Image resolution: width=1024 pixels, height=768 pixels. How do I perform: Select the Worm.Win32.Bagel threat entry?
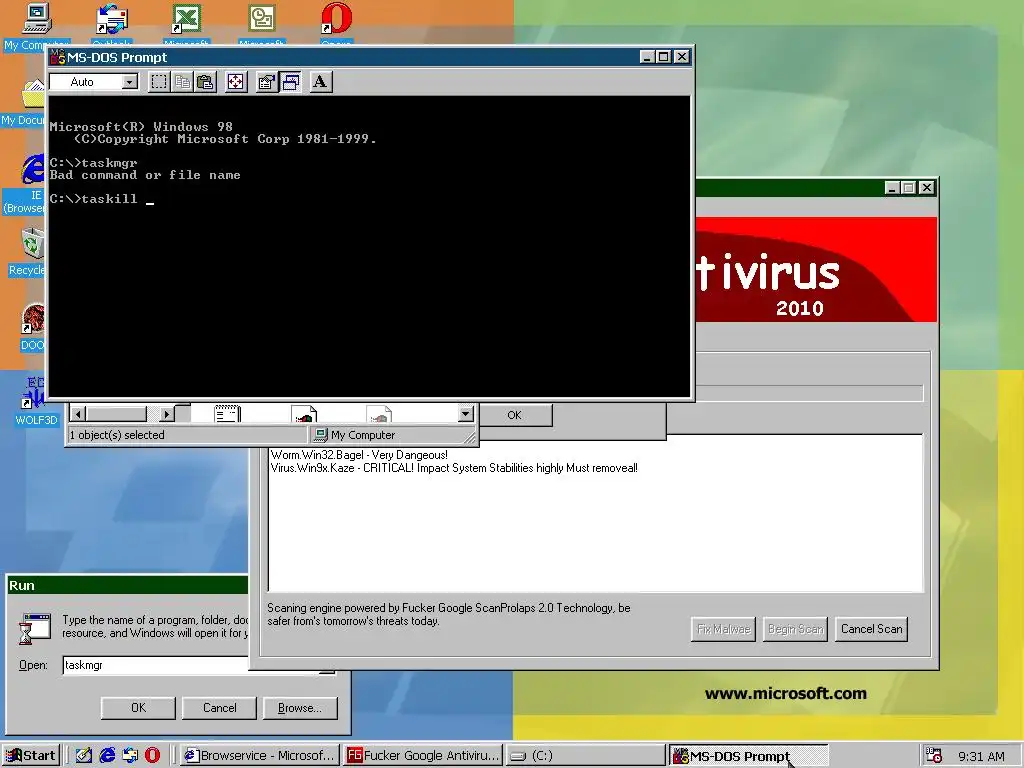point(359,455)
